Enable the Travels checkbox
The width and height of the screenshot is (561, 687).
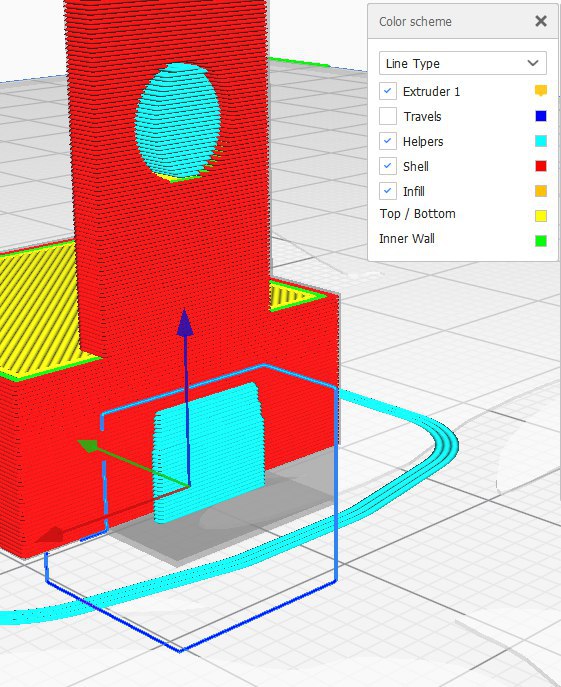(x=388, y=116)
